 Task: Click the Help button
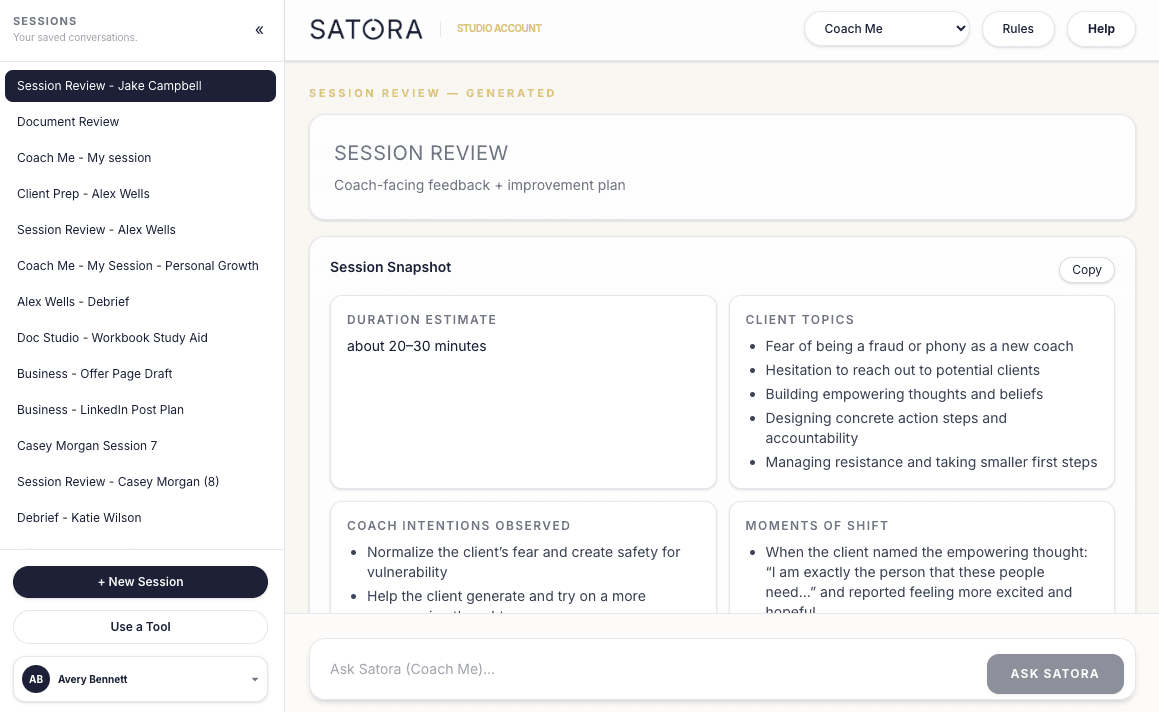pyautogui.click(x=1100, y=28)
